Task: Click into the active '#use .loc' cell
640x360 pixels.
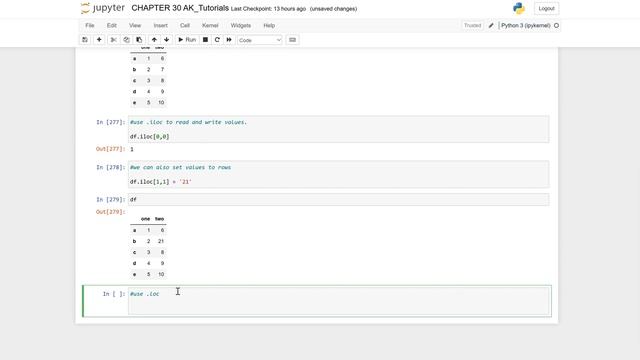Action: tap(338, 301)
